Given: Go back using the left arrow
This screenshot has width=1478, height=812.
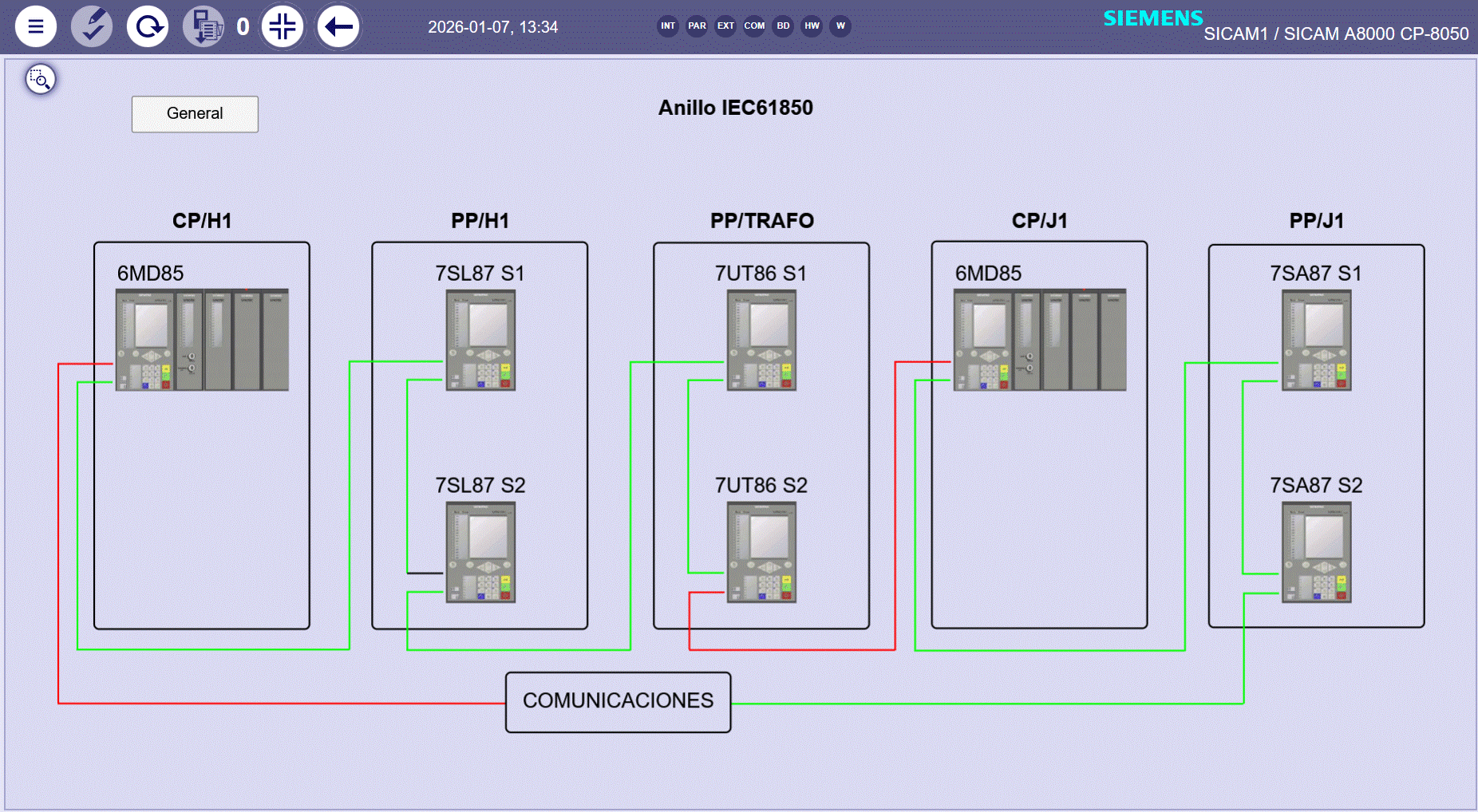Looking at the screenshot, I should 338,26.
